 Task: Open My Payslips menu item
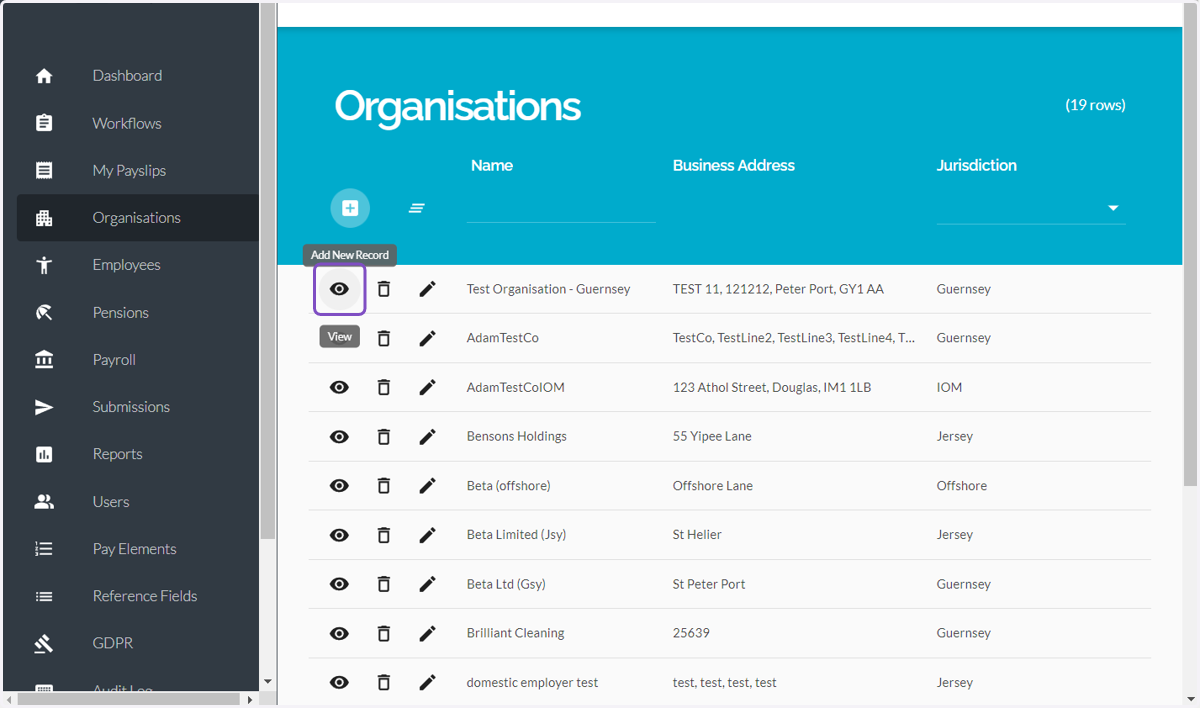tap(138, 170)
